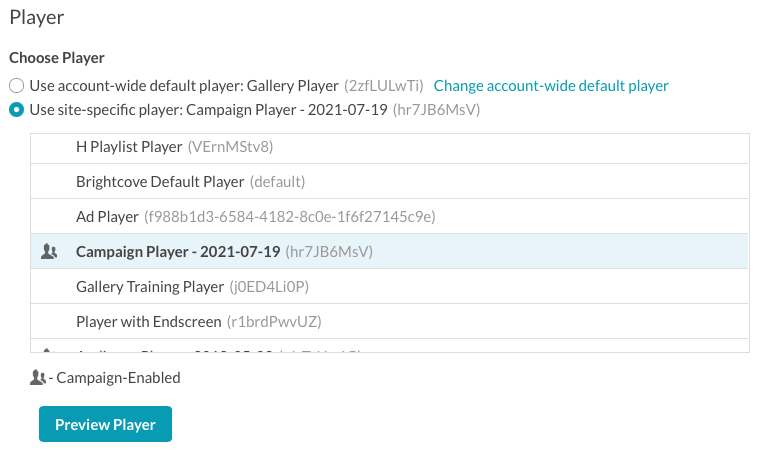Click the Use account-wide default player label
The height and width of the screenshot is (460, 762).
coord(184,86)
